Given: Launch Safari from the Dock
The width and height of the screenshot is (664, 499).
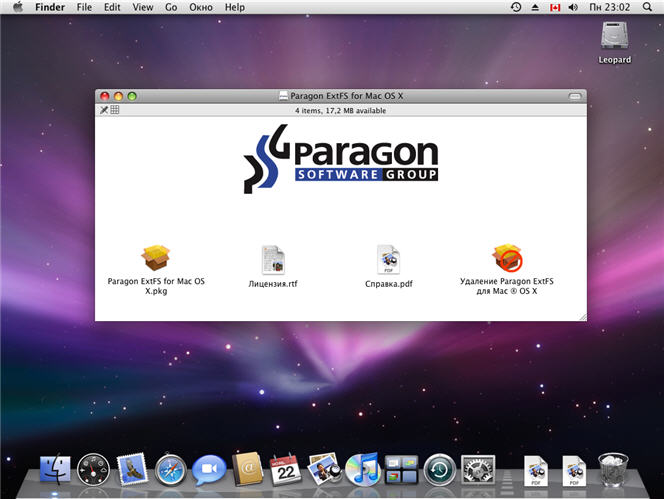Looking at the screenshot, I should click(x=171, y=470).
